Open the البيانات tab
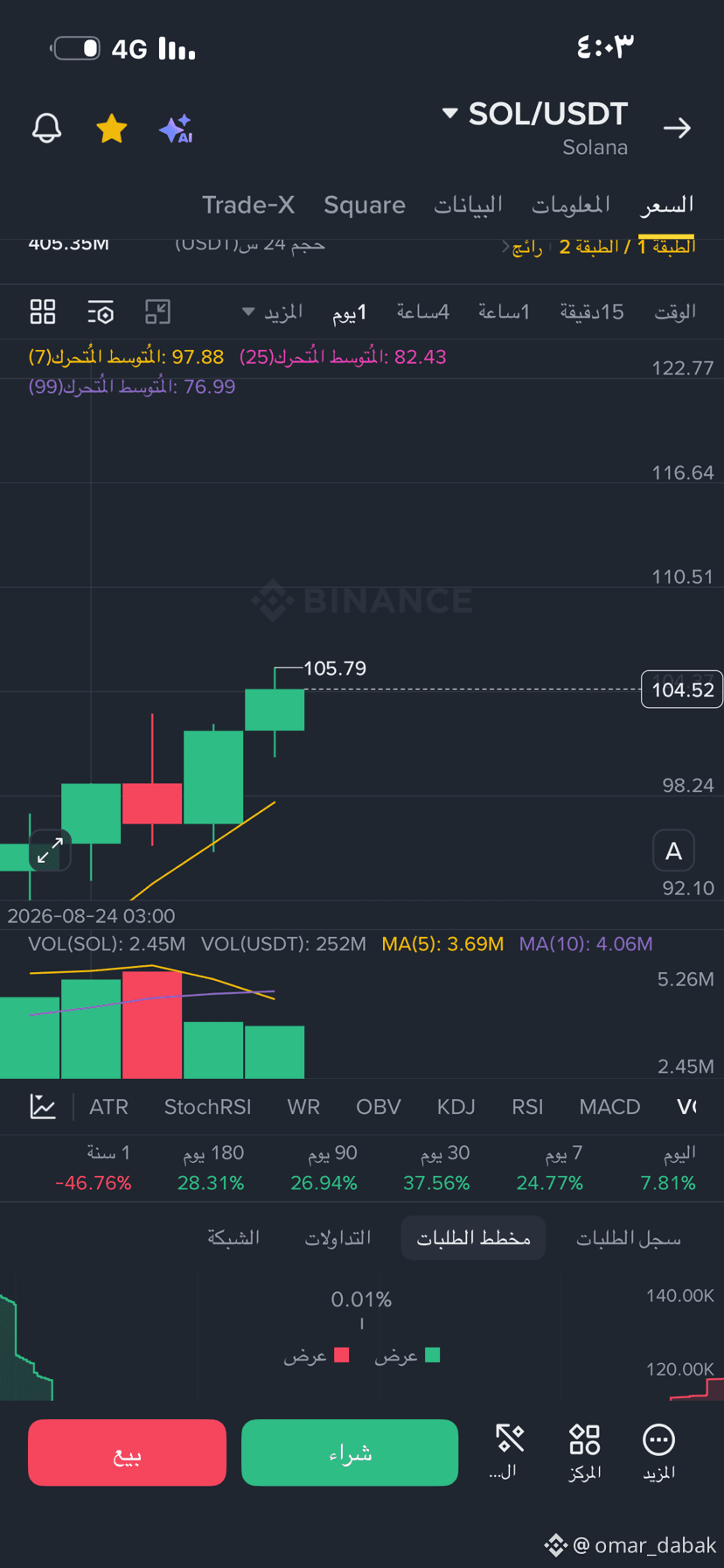Screen dimensions: 724x1568 (x=469, y=205)
